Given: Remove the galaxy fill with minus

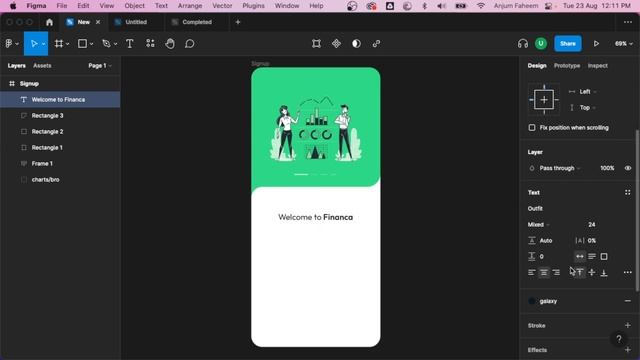Looking at the screenshot, I should (628, 301).
